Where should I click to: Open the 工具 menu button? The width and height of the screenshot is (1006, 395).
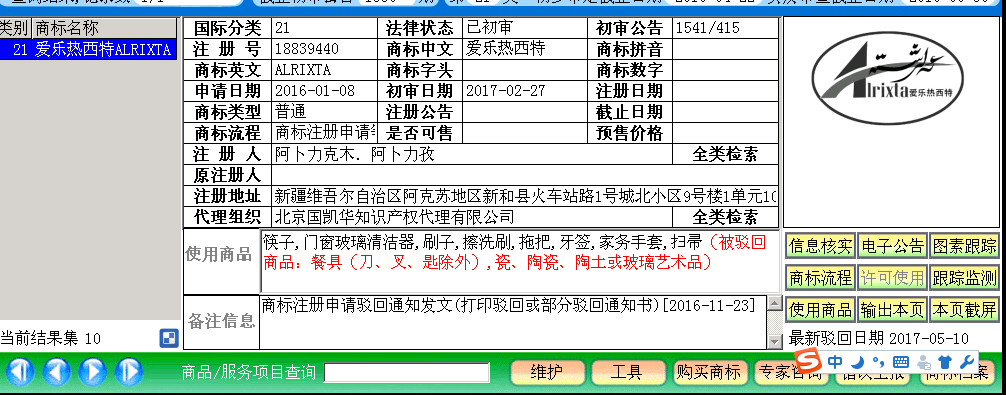coord(627,372)
